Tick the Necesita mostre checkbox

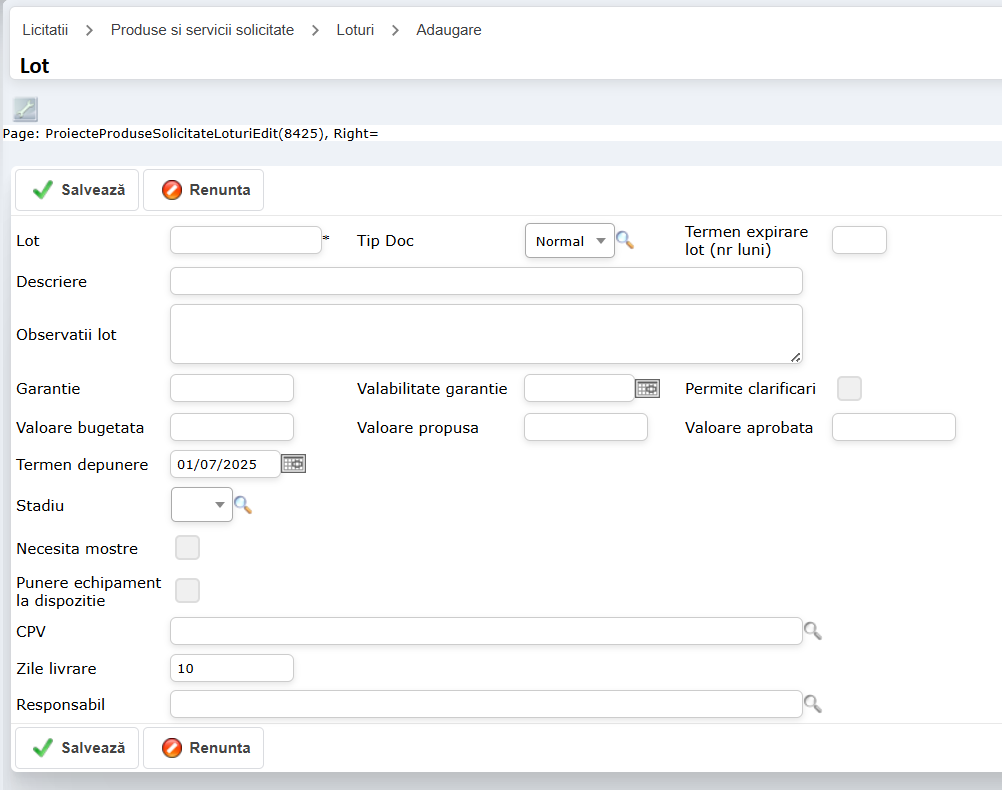187,547
